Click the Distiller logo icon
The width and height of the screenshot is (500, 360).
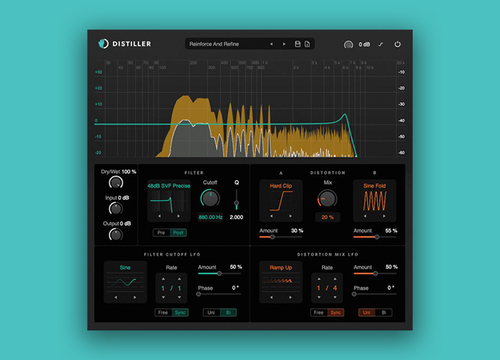(103, 44)
